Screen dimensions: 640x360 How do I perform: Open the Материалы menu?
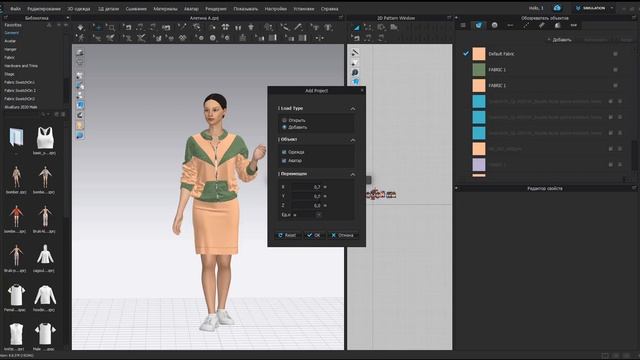tap(165, 9)
